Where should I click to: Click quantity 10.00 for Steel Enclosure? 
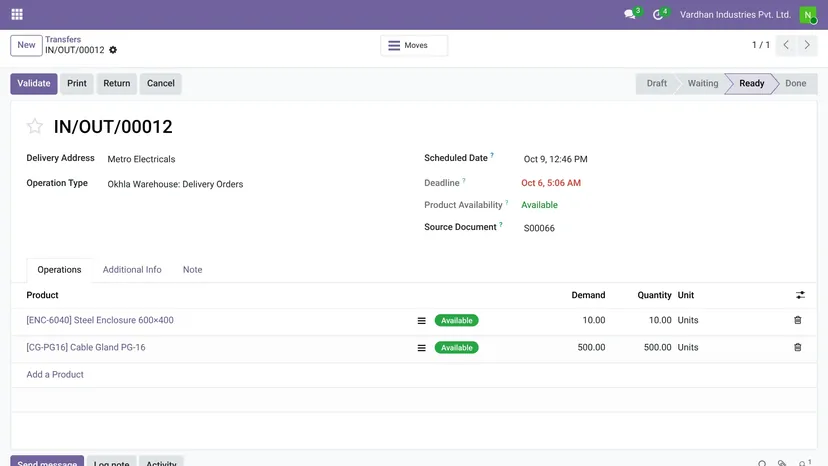click(660, 320)
